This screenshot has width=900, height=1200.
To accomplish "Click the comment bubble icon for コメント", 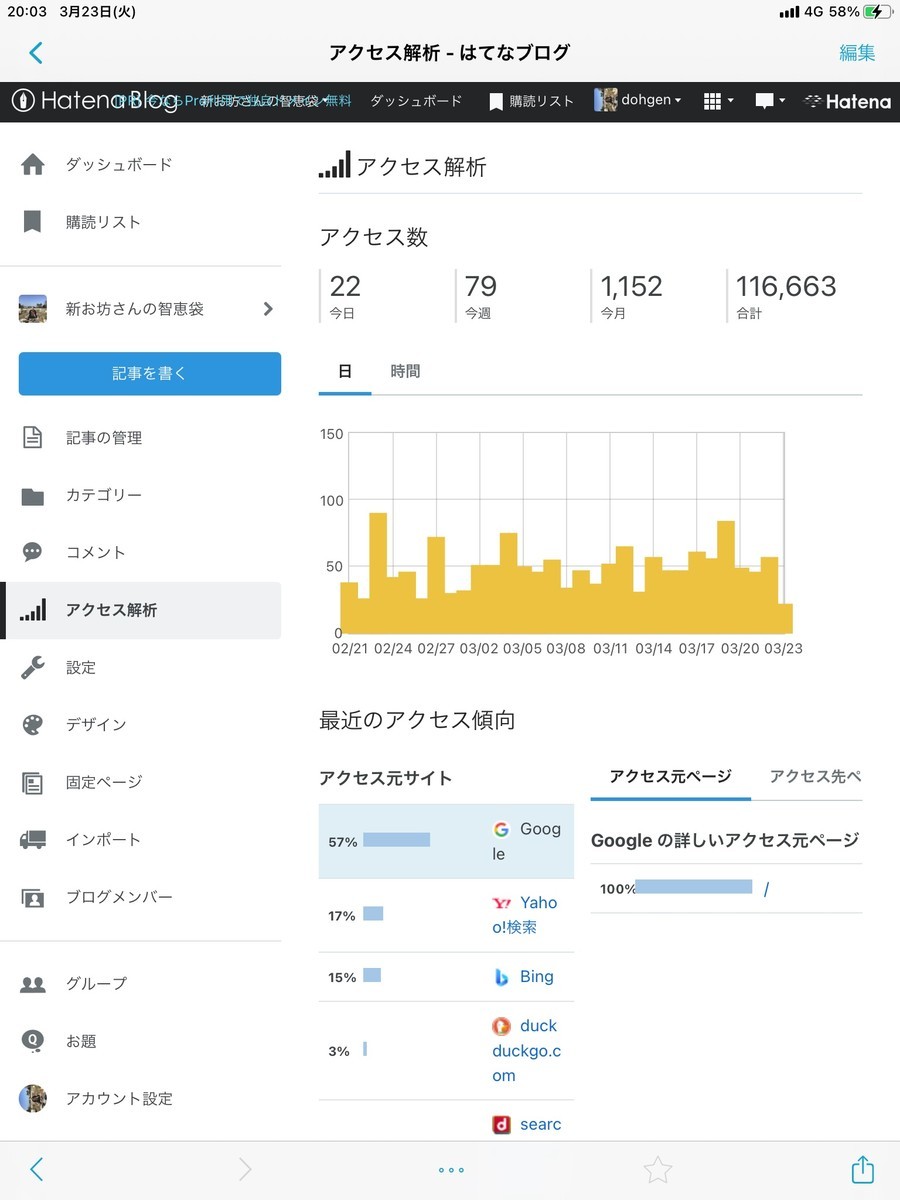I will tap(33, 552).
